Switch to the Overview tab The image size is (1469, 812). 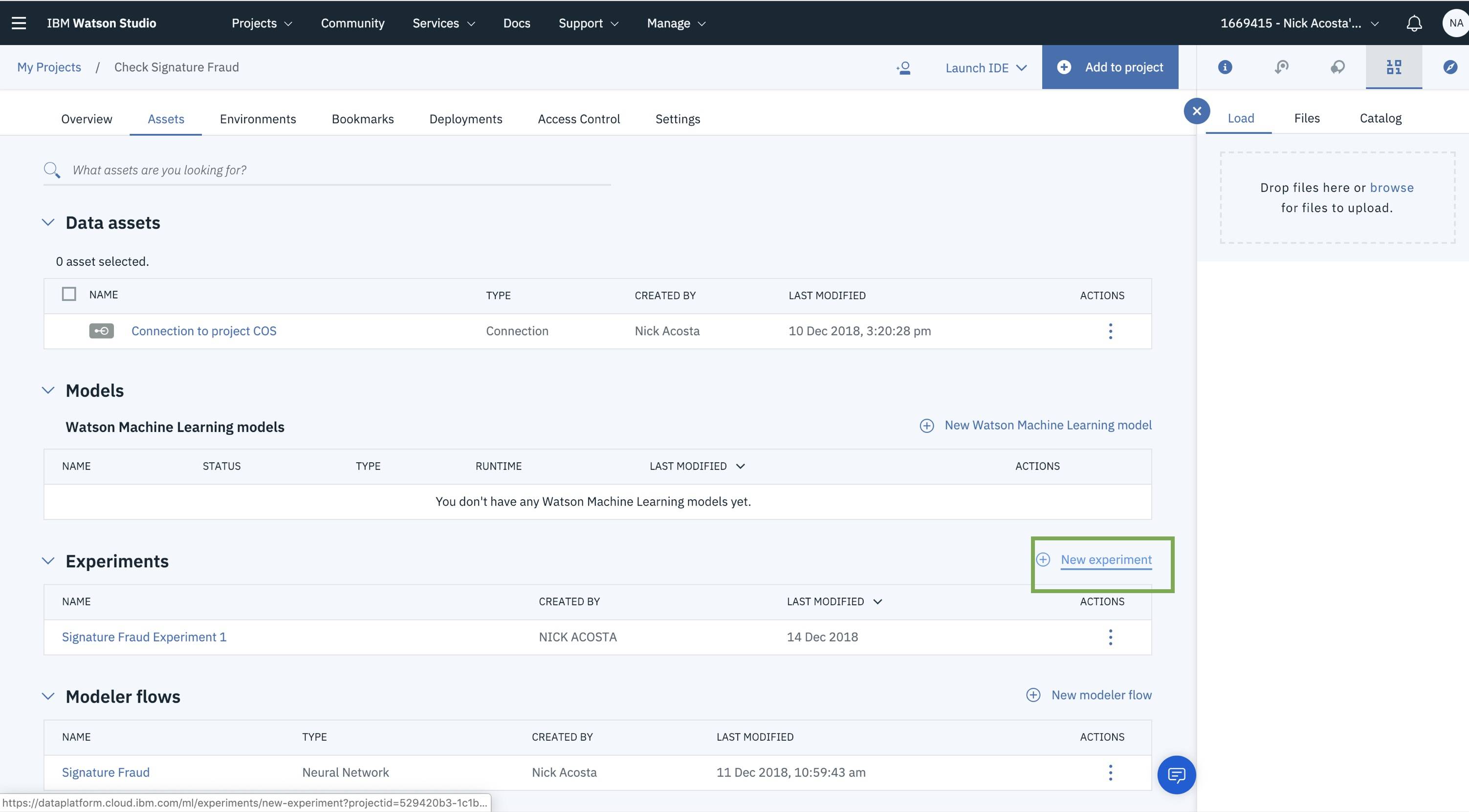click(87, 119)
